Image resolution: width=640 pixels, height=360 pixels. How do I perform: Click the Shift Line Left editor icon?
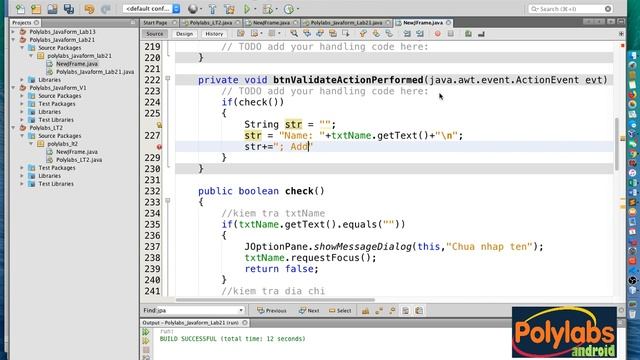407,33
